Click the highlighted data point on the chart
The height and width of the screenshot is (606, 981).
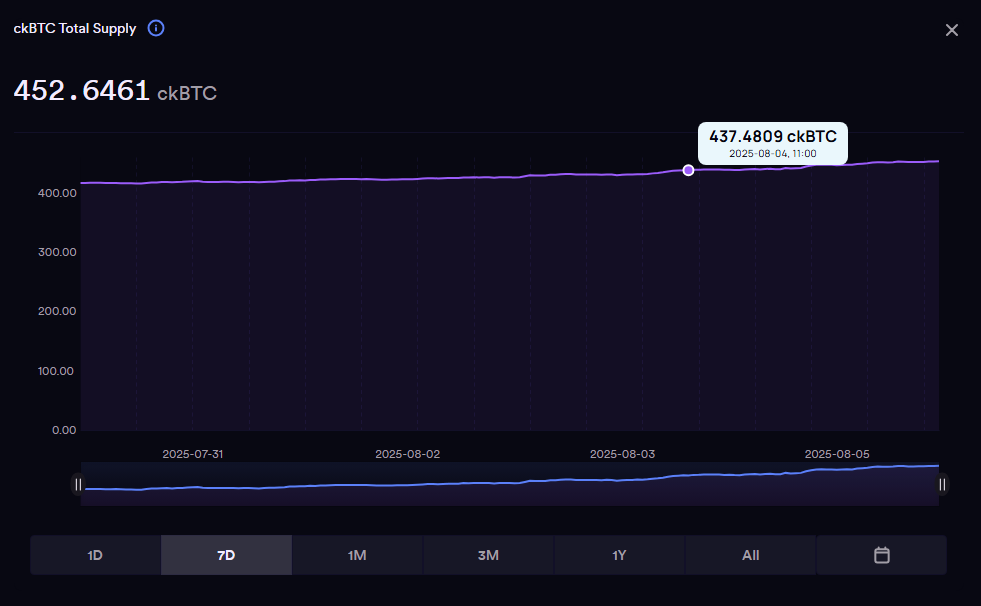pos(688,170)
